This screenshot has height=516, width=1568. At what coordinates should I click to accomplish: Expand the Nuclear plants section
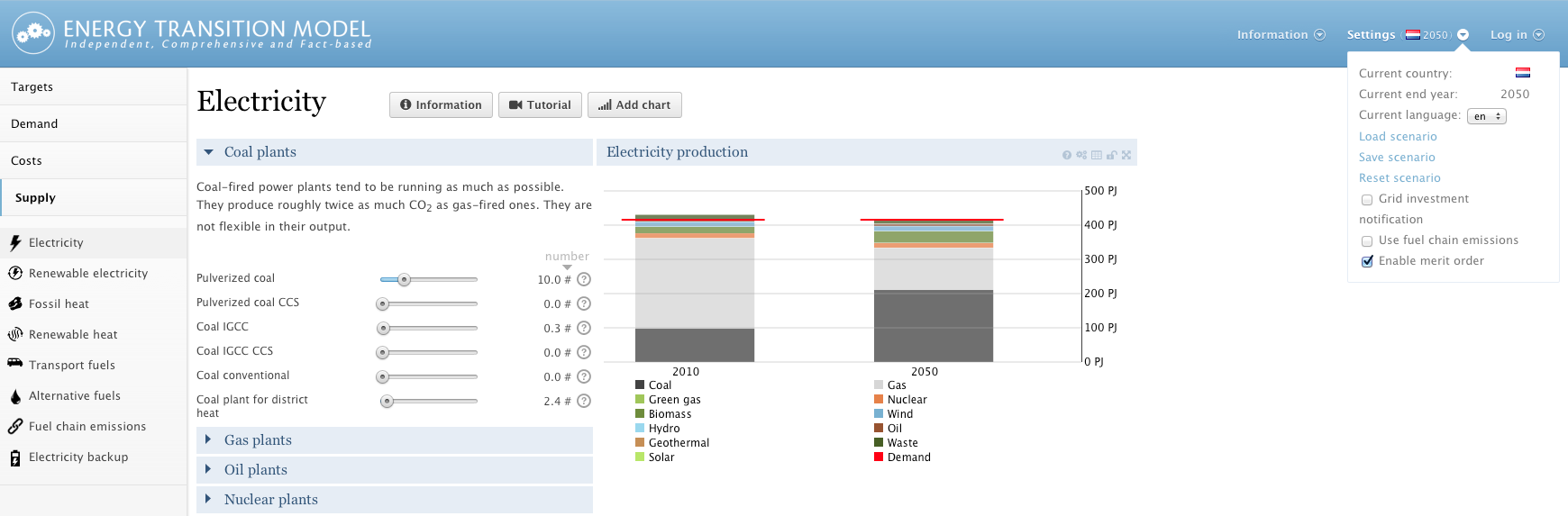[x=395, y=500]
